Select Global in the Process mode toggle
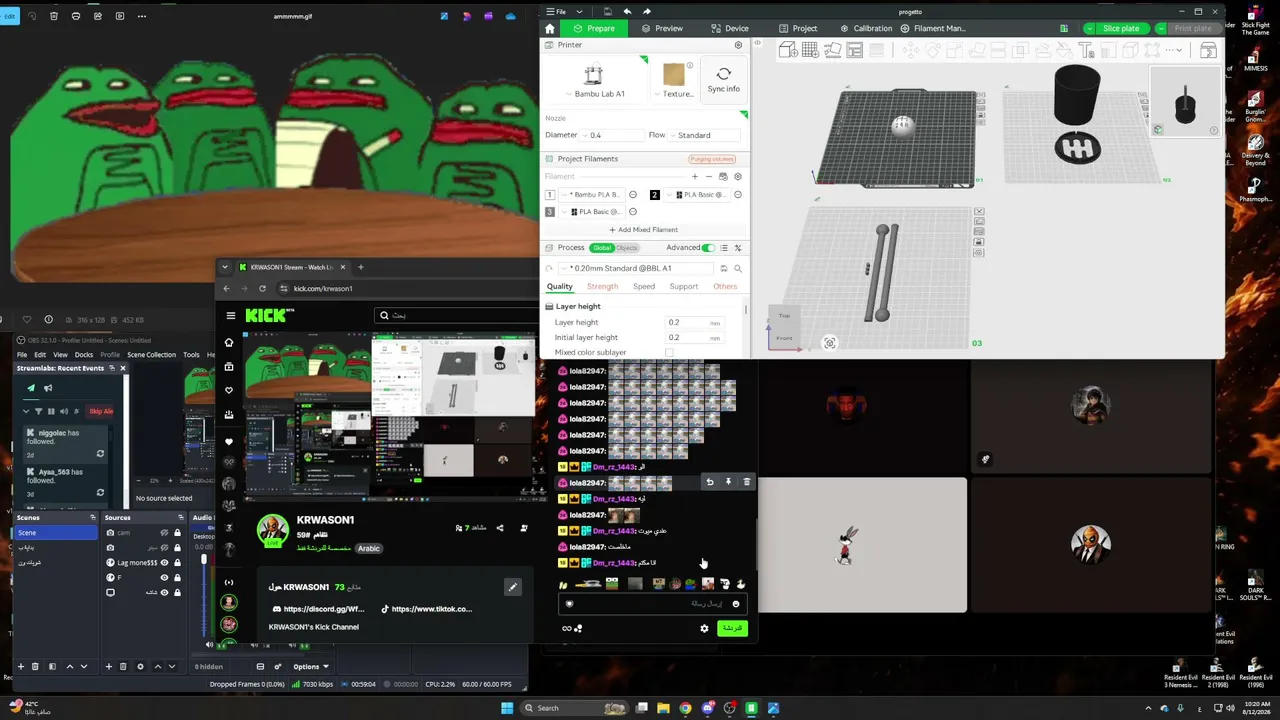The width and height of the screenshot is (1280, 720). click(602, 248)
